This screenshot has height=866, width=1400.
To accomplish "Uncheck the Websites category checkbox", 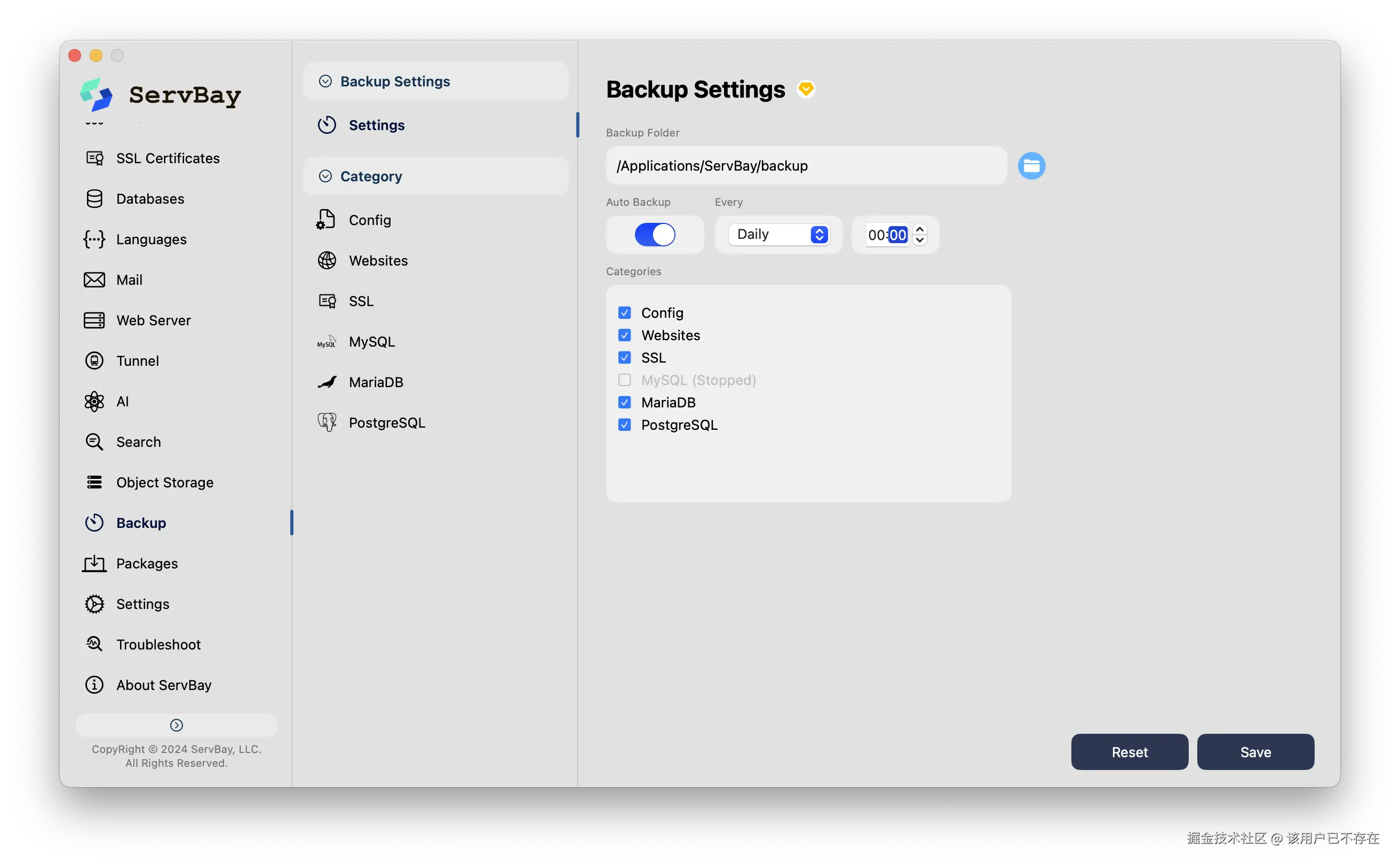I will [625, 335].
